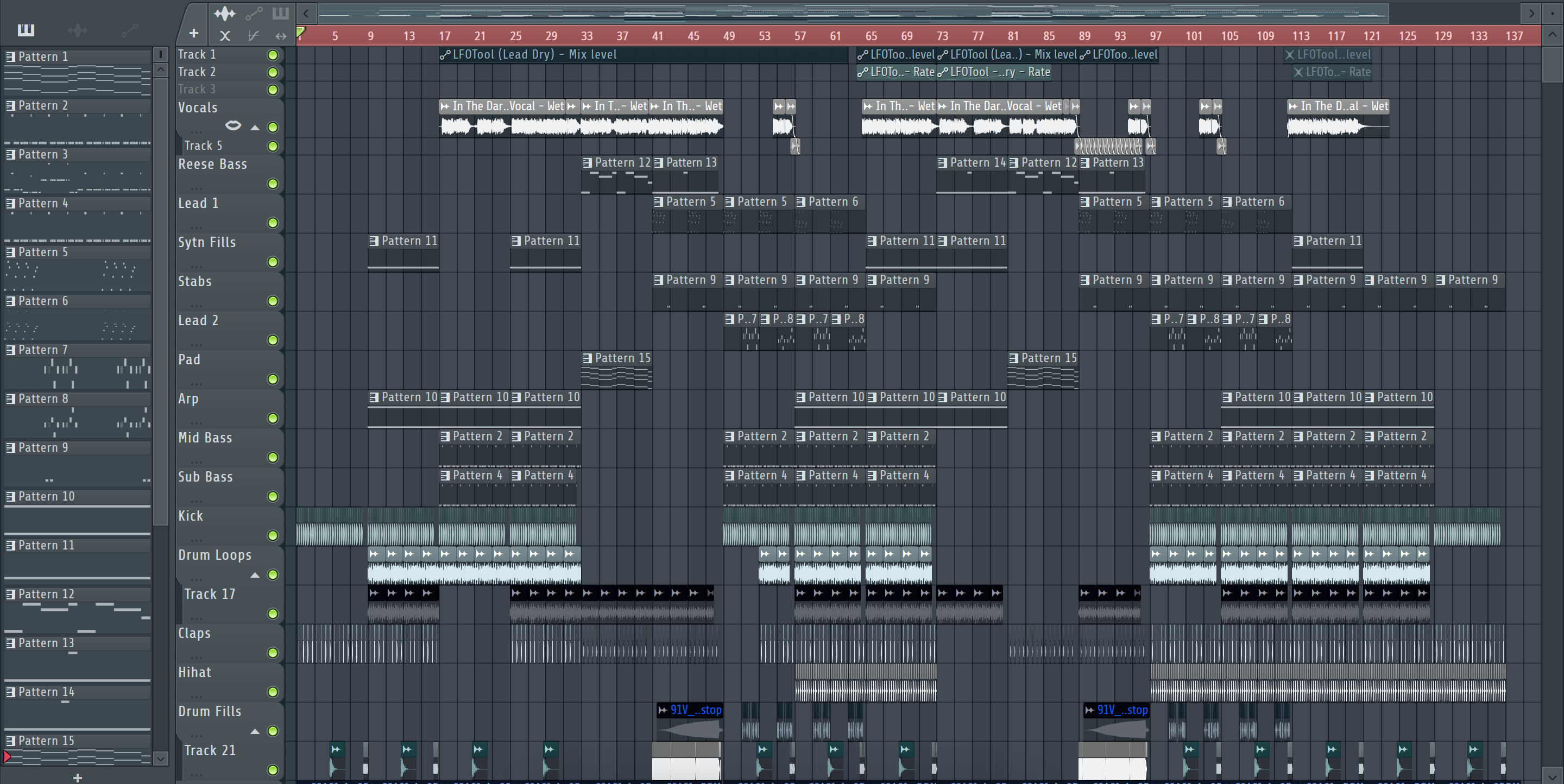
Task: Mute the Reese Bass track
Action: [x=273, y=184]
